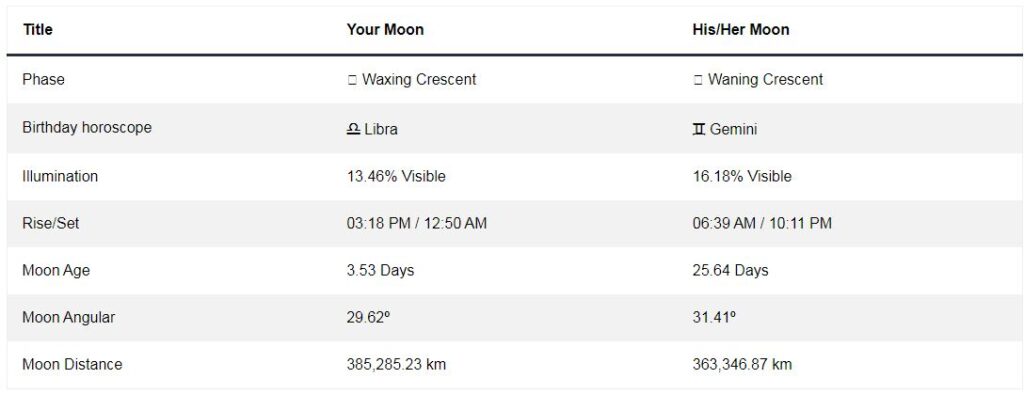This screenshot has width=1024, height=394.
Task: Select the 03:18 PM / 12:50 AM rise/set time
Action: click(x=417, y=223)
